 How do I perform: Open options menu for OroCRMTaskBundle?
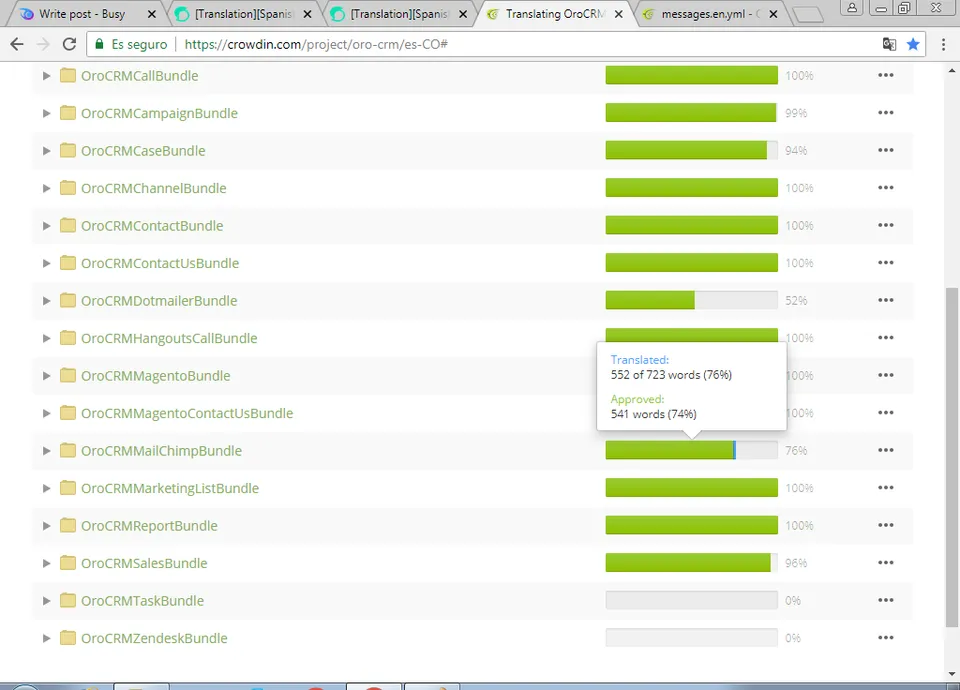(x=885, y=600)
